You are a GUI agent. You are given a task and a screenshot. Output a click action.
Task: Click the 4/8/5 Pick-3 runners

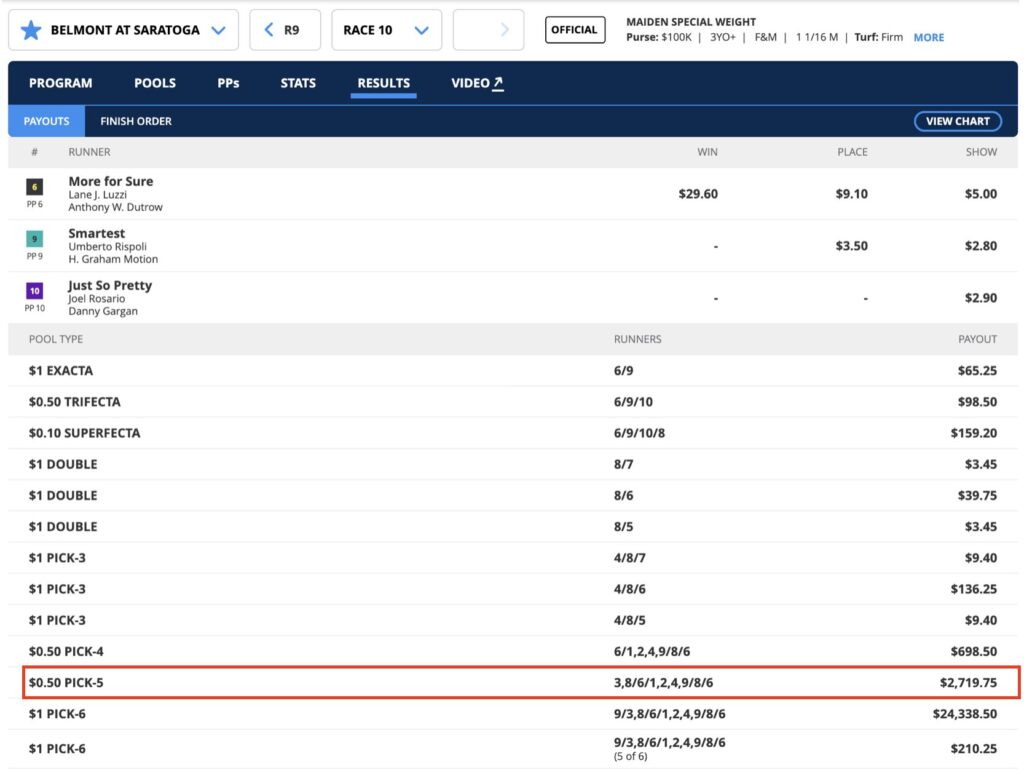pos(630,620)
